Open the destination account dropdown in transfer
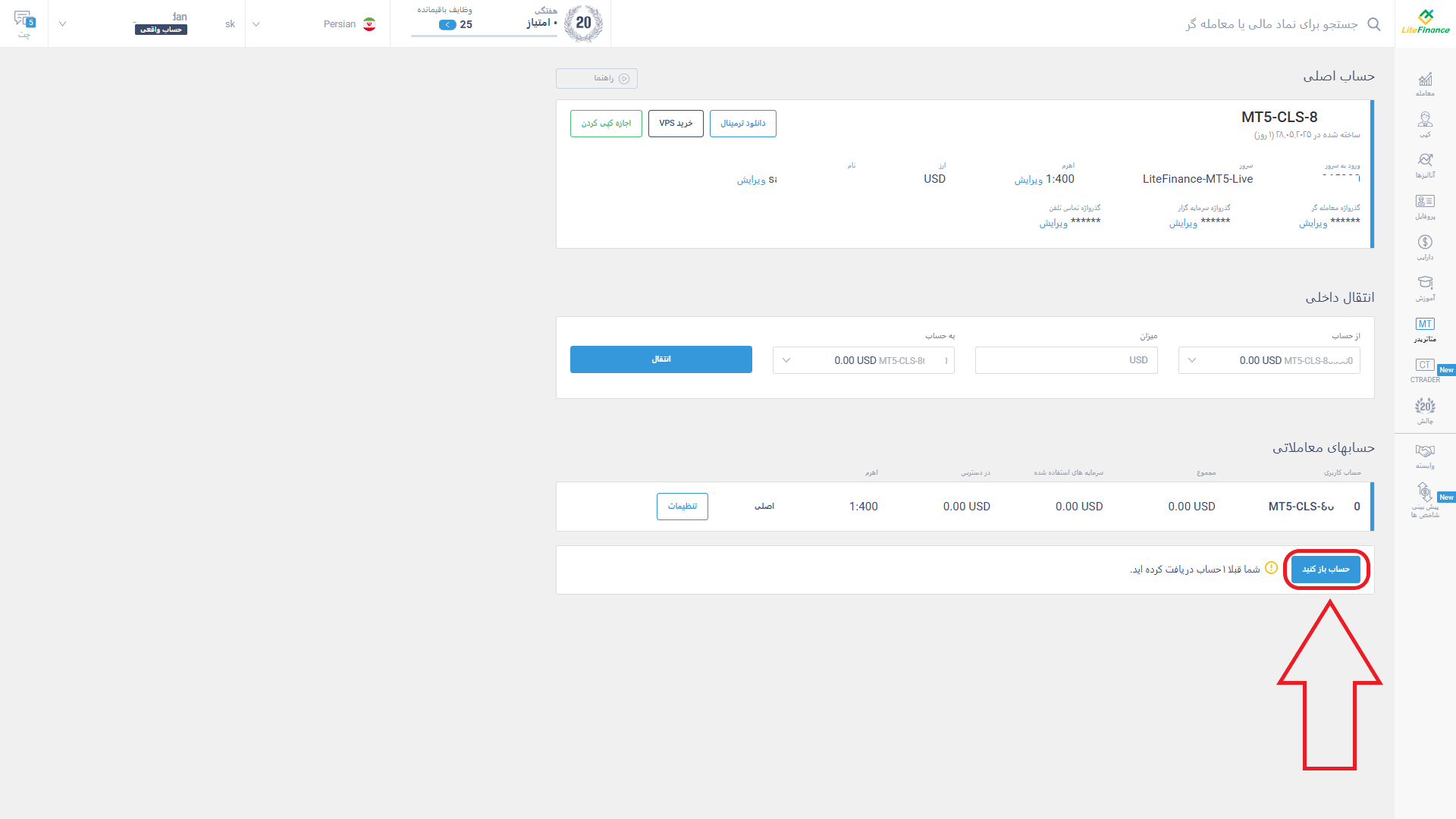This screenshot has height=819, width=1456. (863, 360)
